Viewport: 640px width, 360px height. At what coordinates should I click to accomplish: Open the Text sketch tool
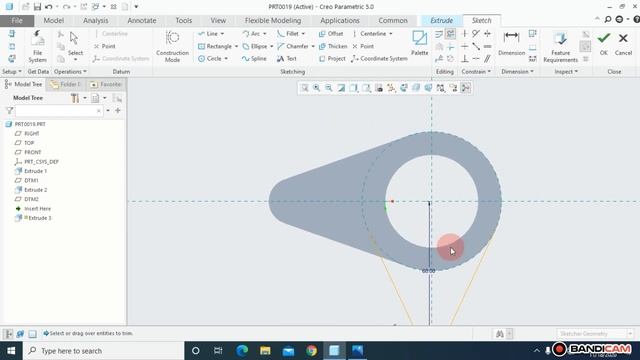[287, 59]
